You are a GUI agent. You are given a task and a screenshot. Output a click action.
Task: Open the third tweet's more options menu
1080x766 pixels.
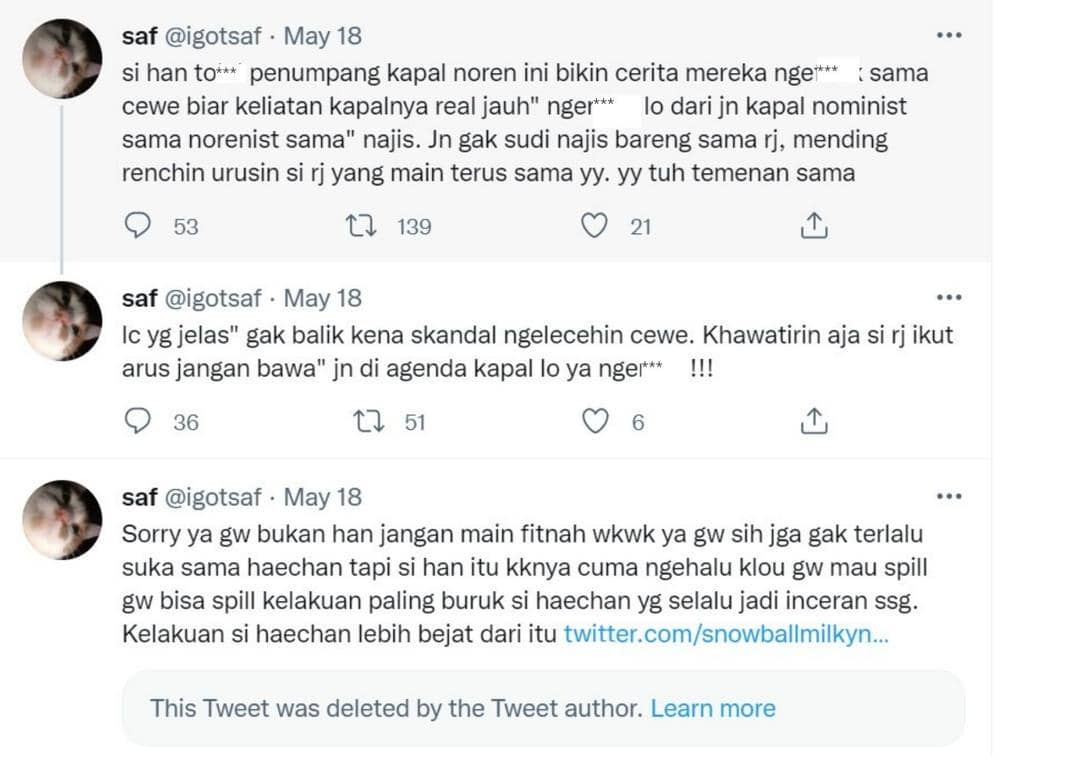pos(948,494)
